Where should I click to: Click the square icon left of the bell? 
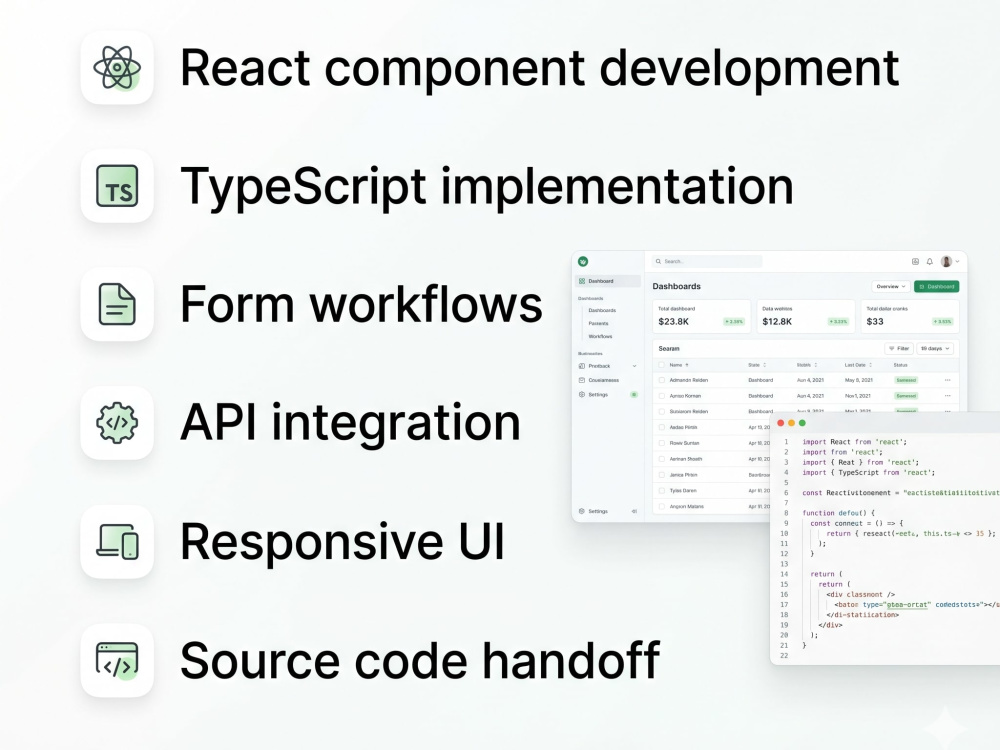(x=915, y=261)
